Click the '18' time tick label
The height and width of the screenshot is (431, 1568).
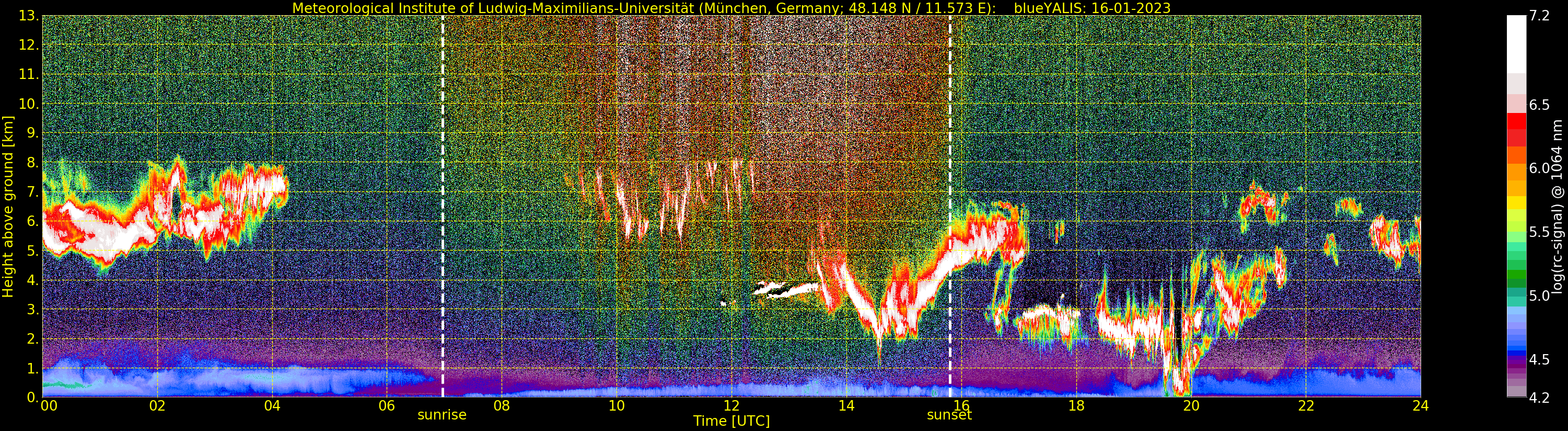(1076, 406)
